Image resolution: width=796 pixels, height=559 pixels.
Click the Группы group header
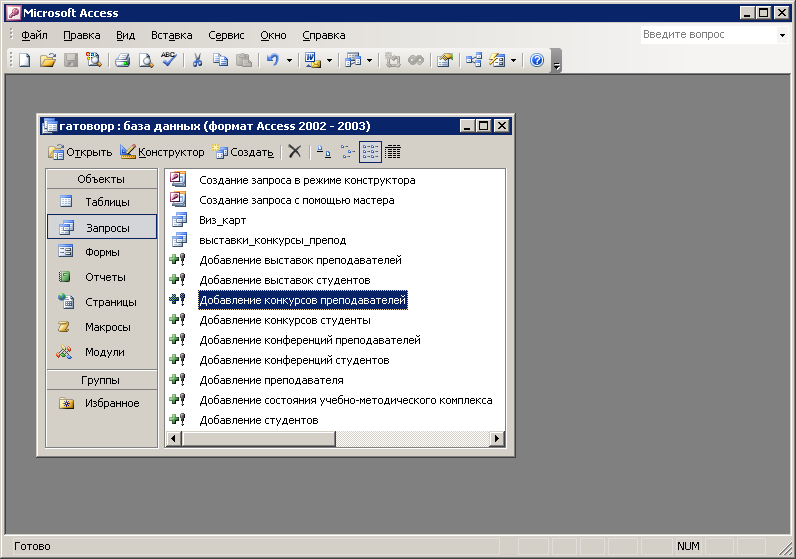click(101, 380)
